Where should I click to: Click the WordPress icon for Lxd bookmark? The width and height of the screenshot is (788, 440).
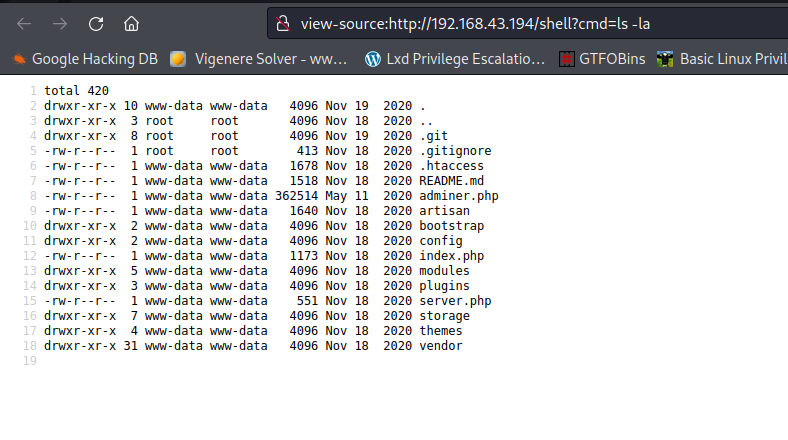(373, 59)
